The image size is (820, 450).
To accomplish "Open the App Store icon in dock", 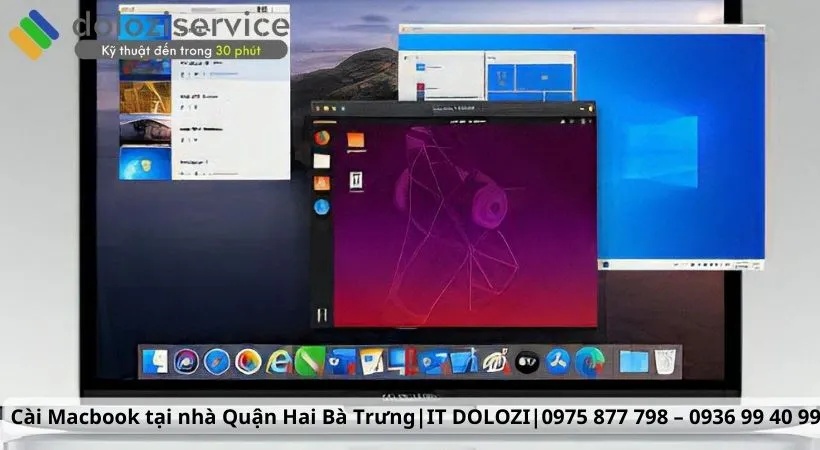I will pos(557,362).
